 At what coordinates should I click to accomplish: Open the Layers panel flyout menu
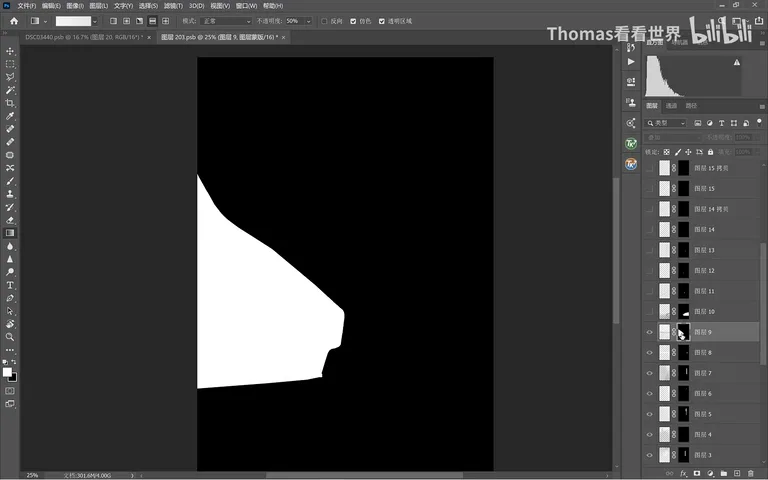point(762,106)
